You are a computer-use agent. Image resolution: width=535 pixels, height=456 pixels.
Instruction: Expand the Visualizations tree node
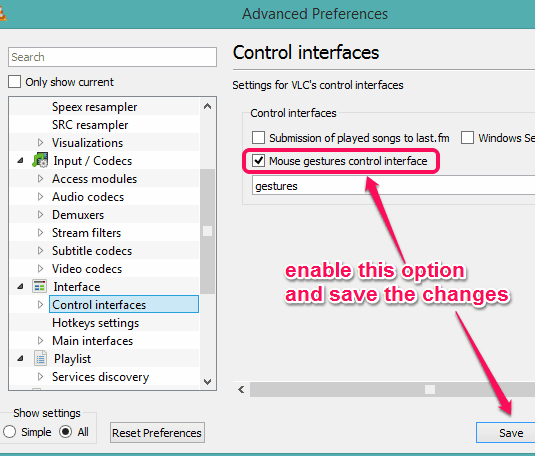coord(40,142)
